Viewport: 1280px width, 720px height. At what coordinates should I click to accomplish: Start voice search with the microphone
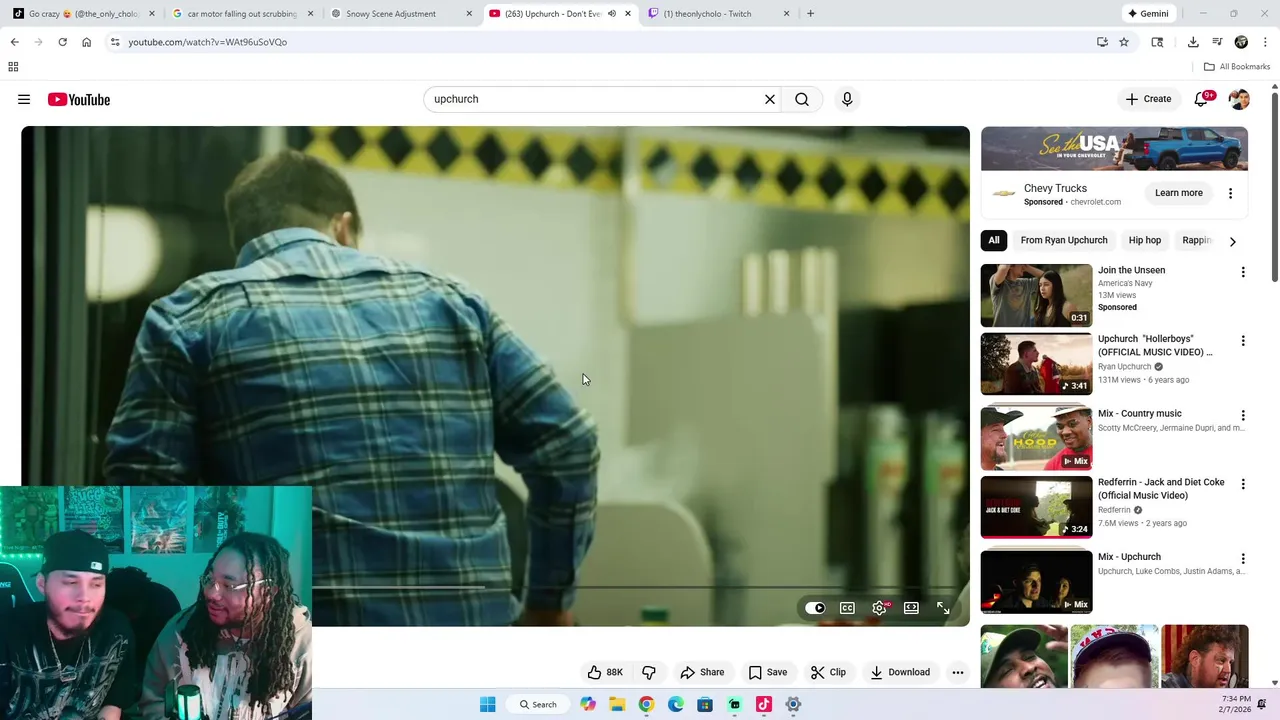[x=847, y=99]
